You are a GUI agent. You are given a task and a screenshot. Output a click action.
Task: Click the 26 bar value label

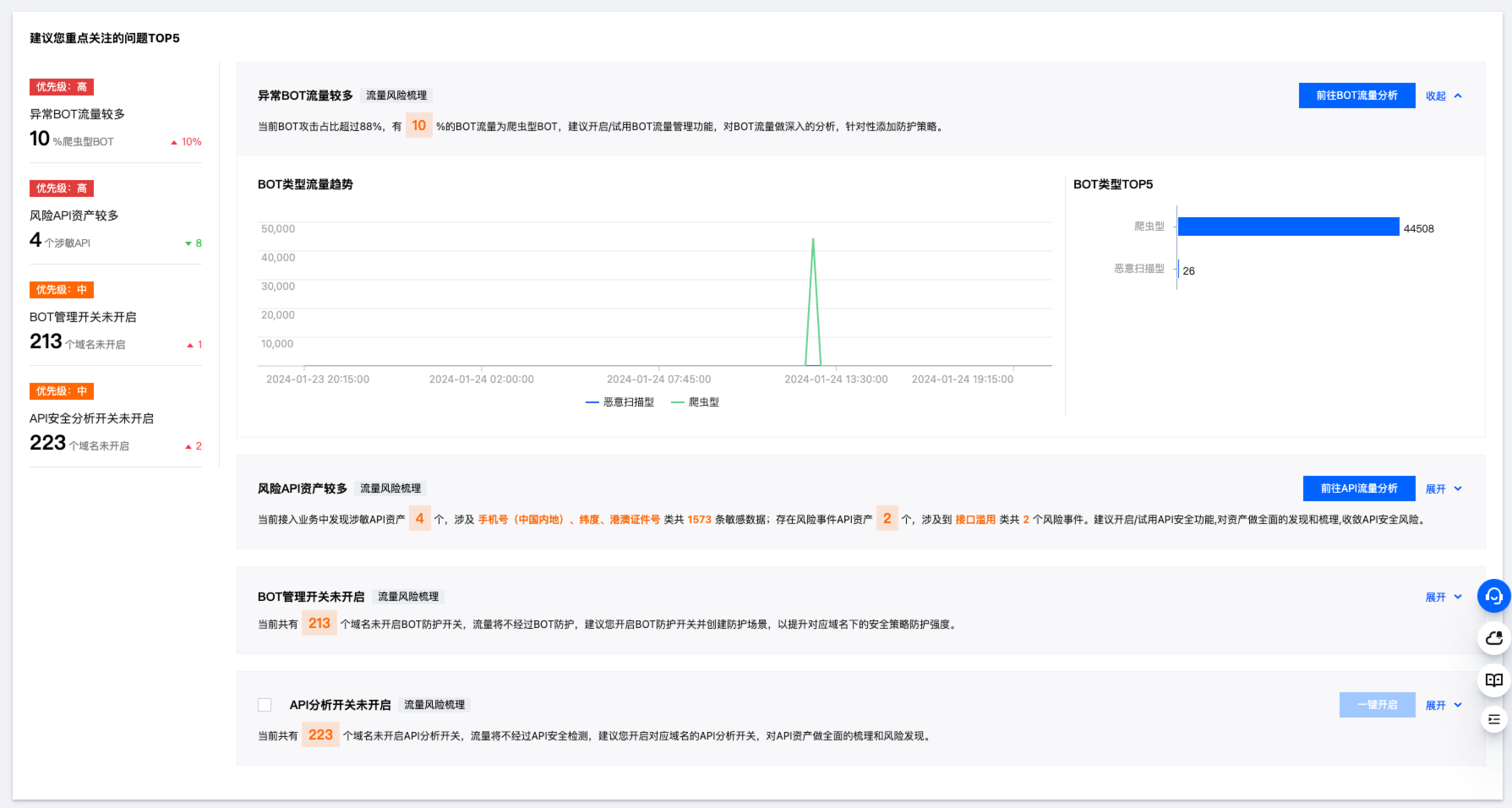[x=1189, y=270]
